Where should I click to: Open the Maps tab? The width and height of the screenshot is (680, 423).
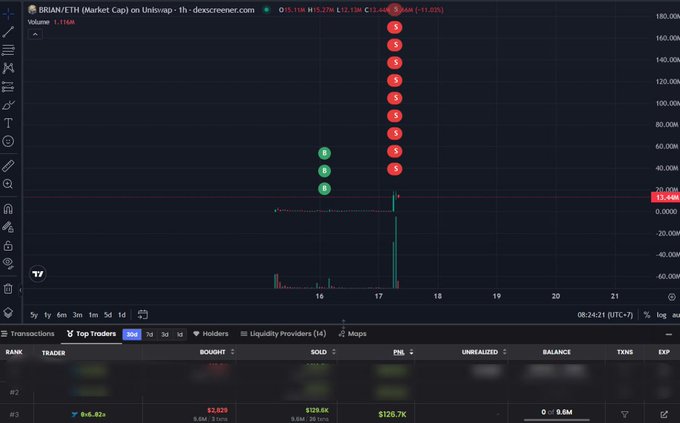pos(353,334)
